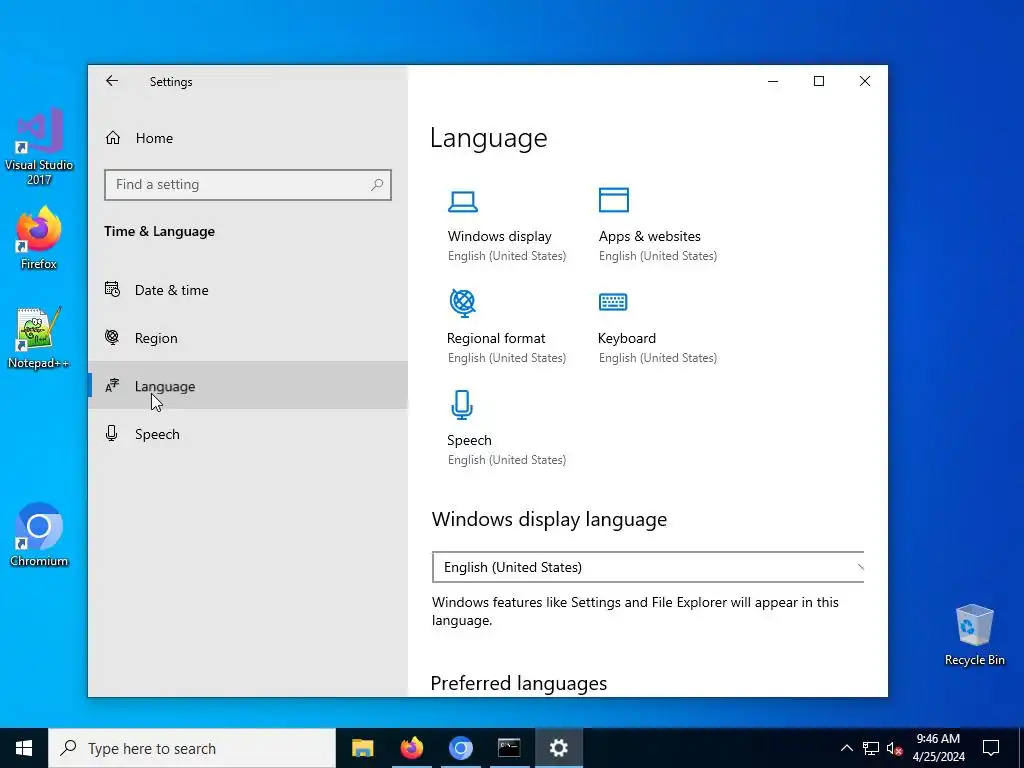Screen dimensions: 1024x768
Task: Click English (United States) under Apps & websites
Action: coord(658,256)
